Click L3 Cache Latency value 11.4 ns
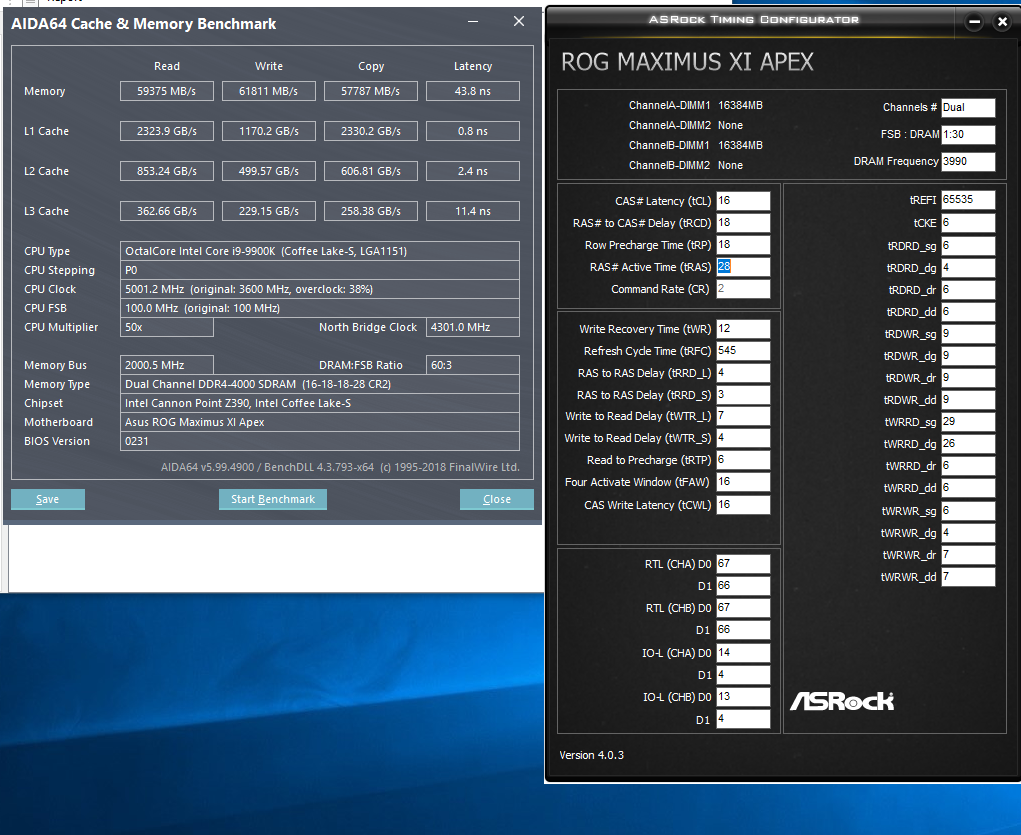Image resolution: width=1021 pixels, height=835 pixels. pyautogui.click(x=473, y=211)
